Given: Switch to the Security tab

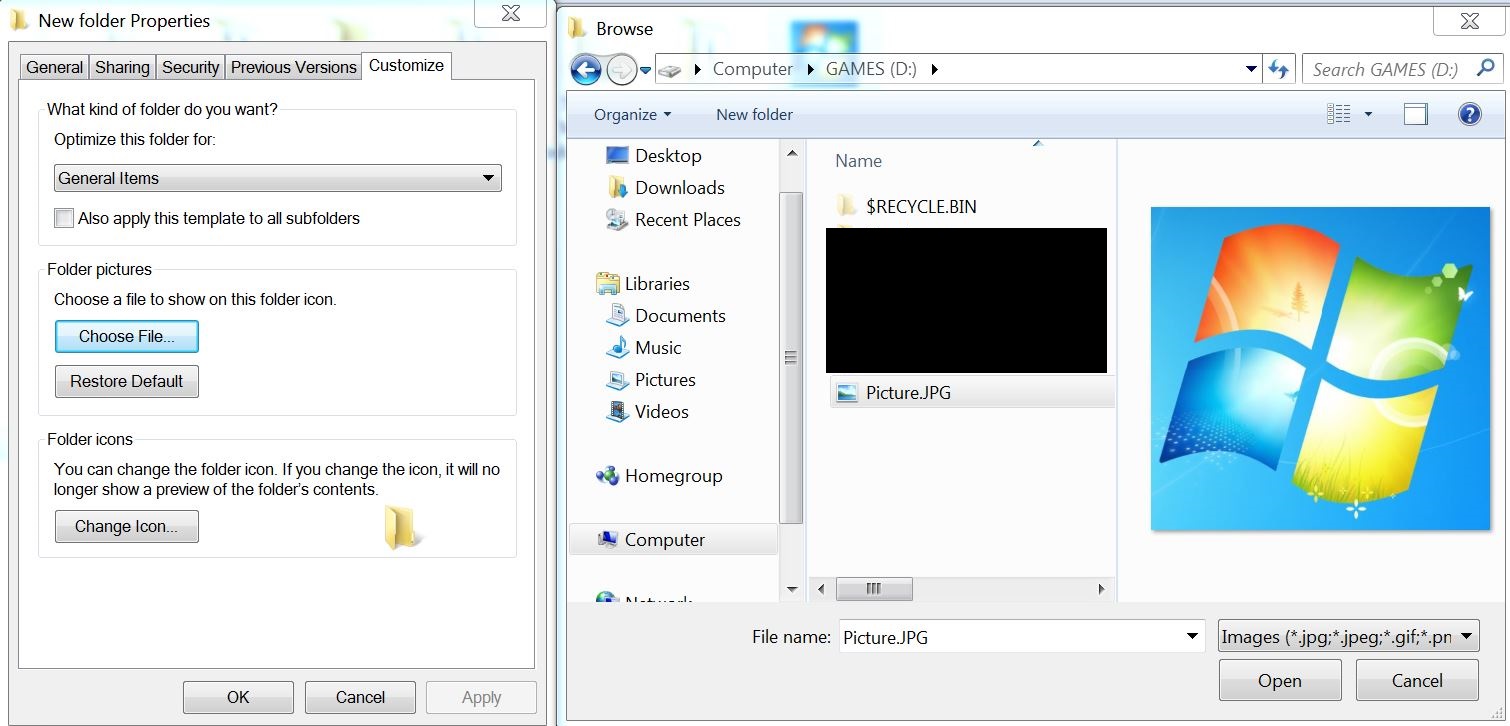Looking at the screenshot, I should pyautogui.click(x=190, y=67).
